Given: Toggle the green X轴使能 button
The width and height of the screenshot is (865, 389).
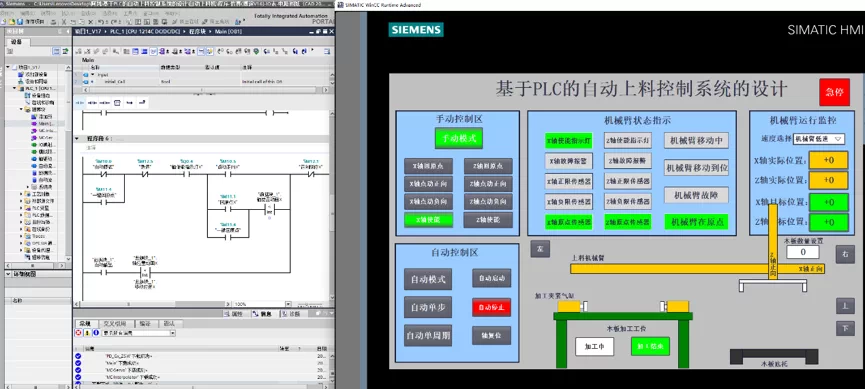Looking at the screenshot, I should click(428, 220).
